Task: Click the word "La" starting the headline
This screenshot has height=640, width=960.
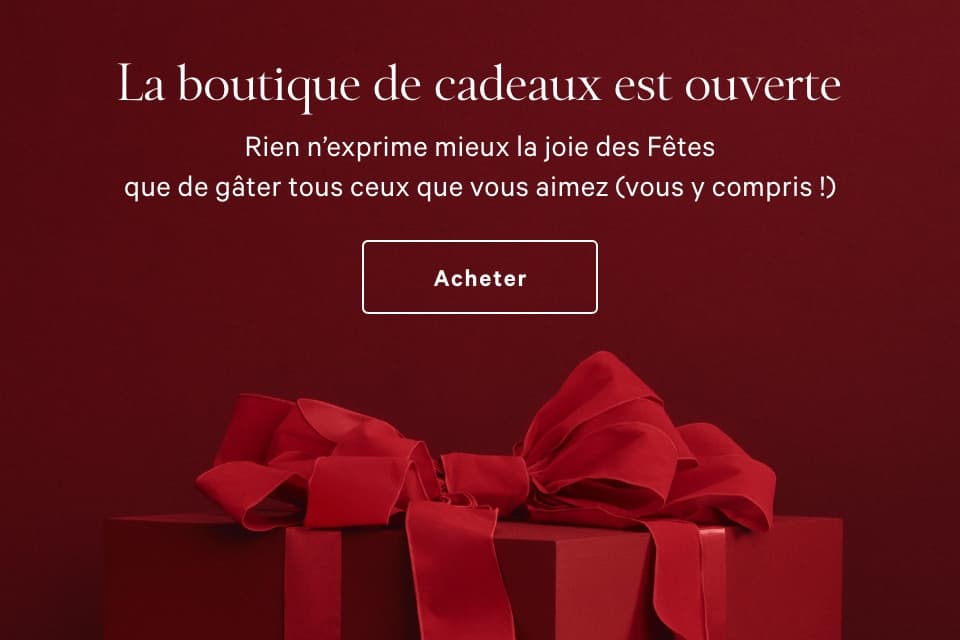Action: (x=141, y=83)
